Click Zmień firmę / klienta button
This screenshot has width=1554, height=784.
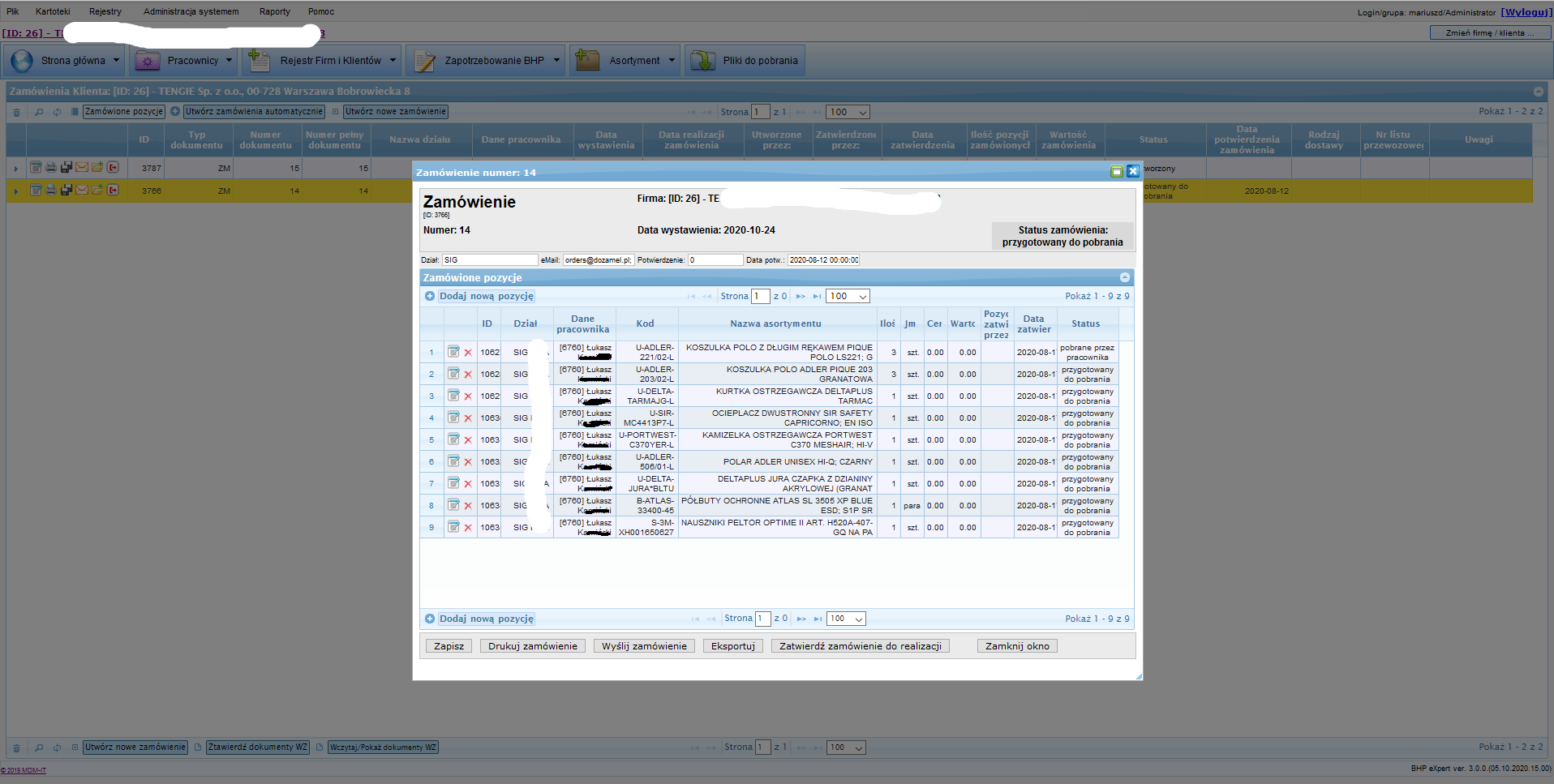[1490, 32]
